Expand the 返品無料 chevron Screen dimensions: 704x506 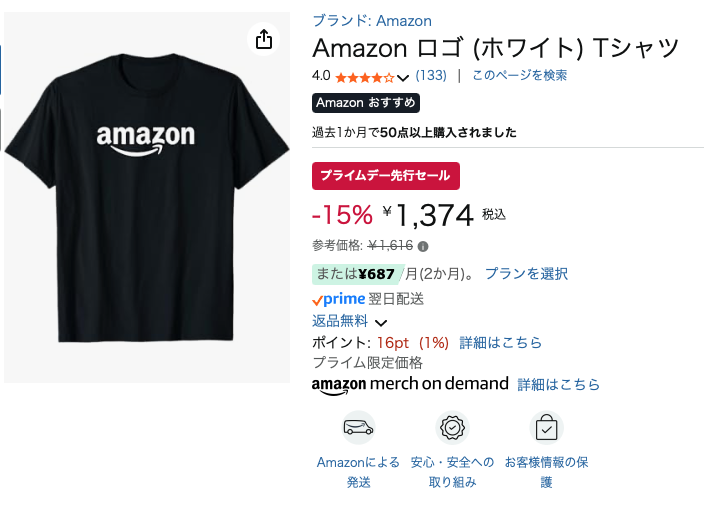[x=381, y=322]
